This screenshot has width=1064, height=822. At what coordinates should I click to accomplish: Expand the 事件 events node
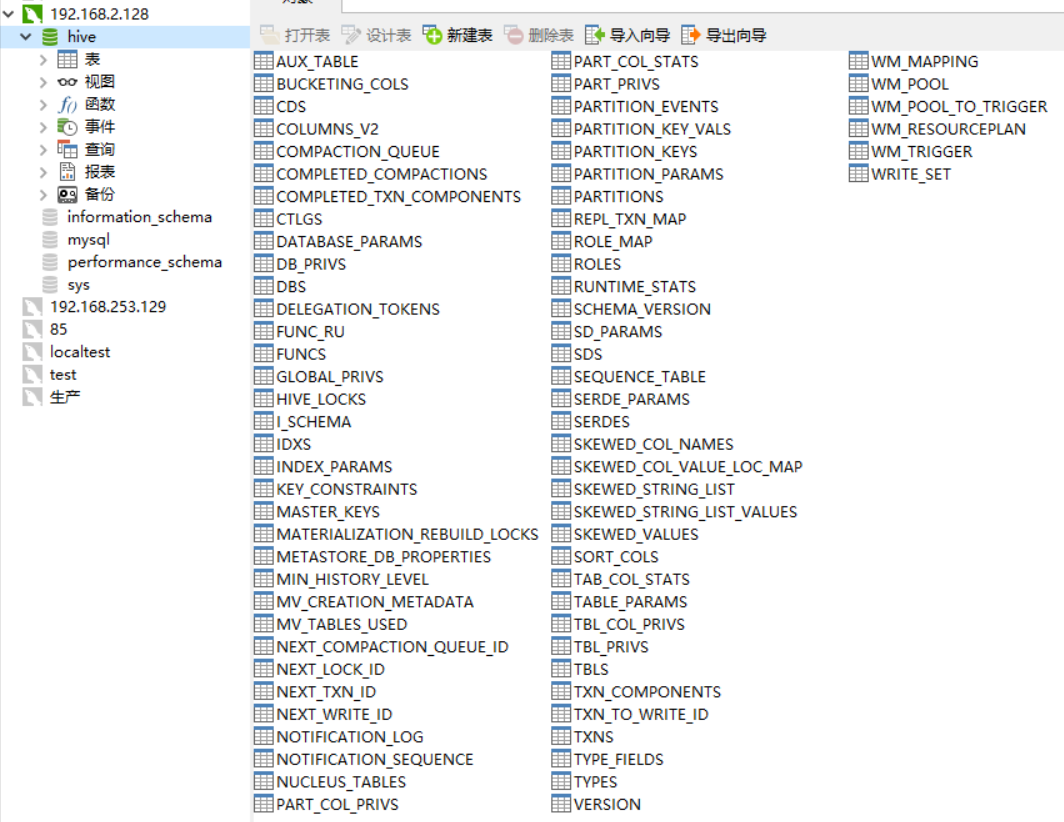[43, 127]
